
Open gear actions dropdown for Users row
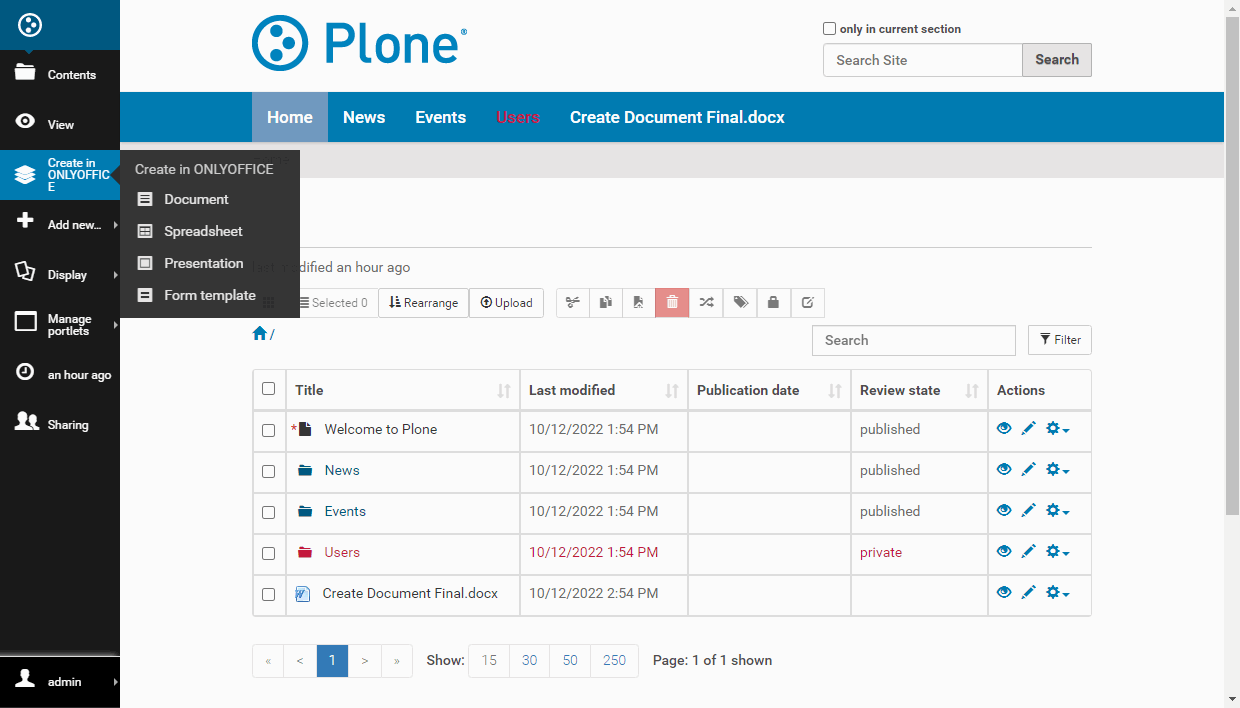1057,552
